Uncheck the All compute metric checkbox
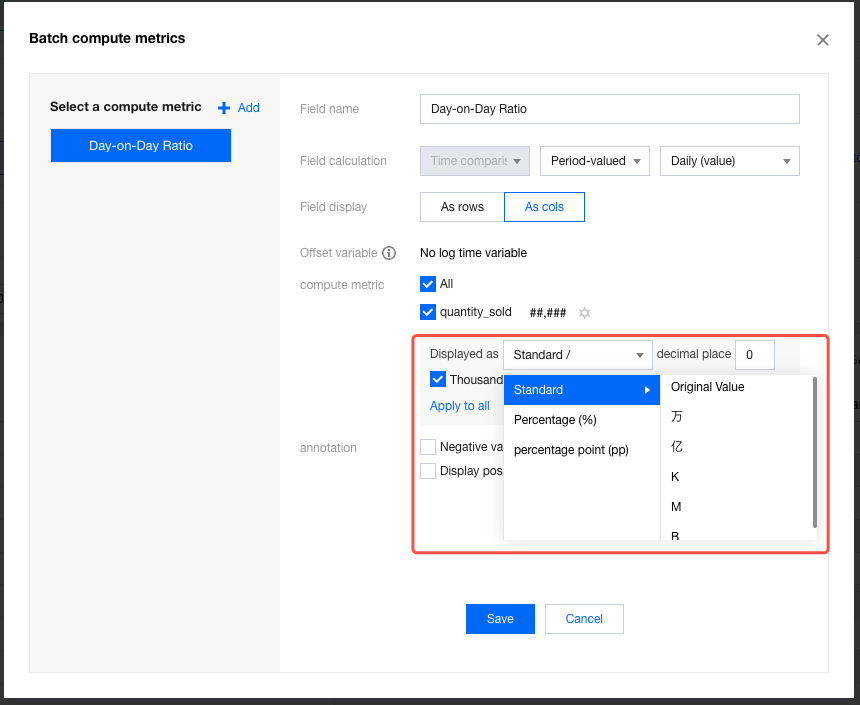The width and height of the screenshot is (860, 705). 428,284
